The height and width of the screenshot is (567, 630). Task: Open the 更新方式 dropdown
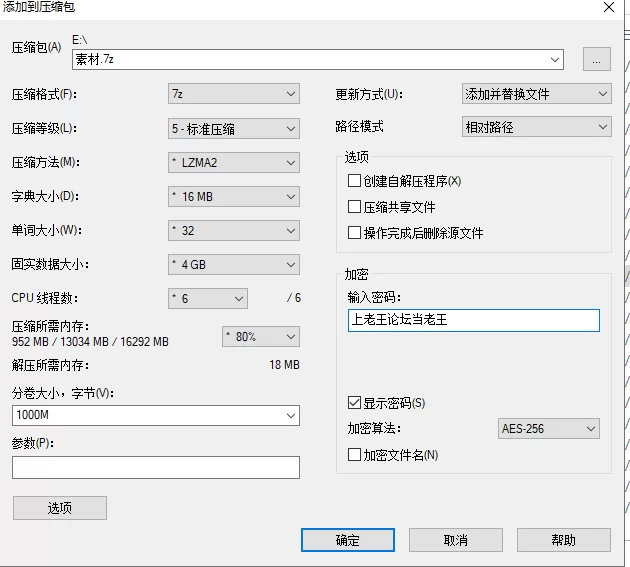click(x=536, y=94)
